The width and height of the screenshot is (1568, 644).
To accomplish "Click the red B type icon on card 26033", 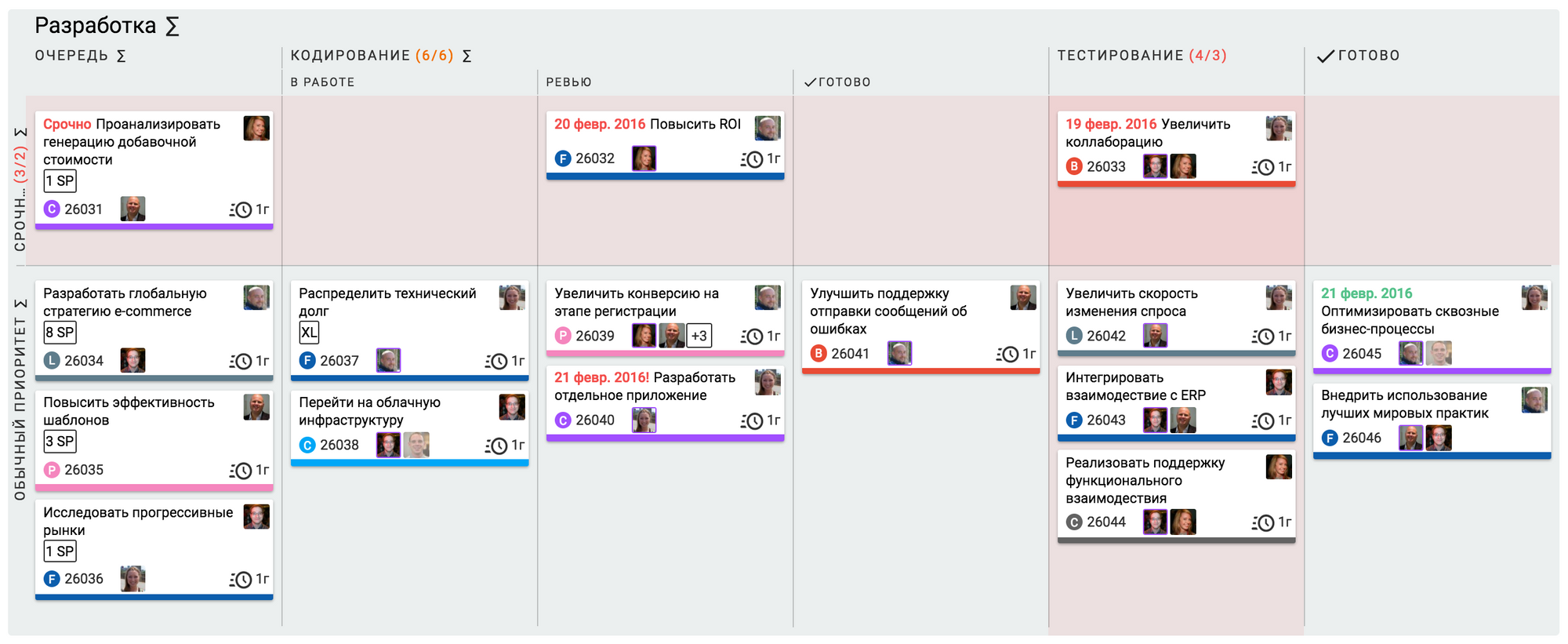I will [1073, 166].
